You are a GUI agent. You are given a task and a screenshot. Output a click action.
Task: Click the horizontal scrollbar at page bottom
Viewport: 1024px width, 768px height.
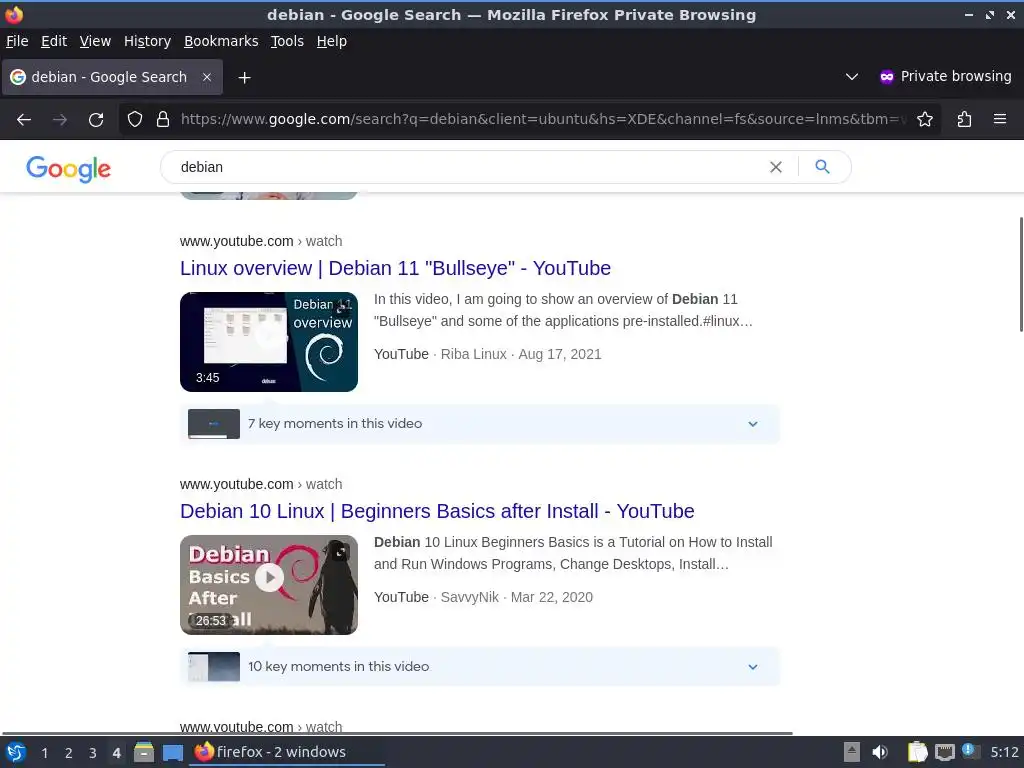pyautogui.click(x=397, y=733)
